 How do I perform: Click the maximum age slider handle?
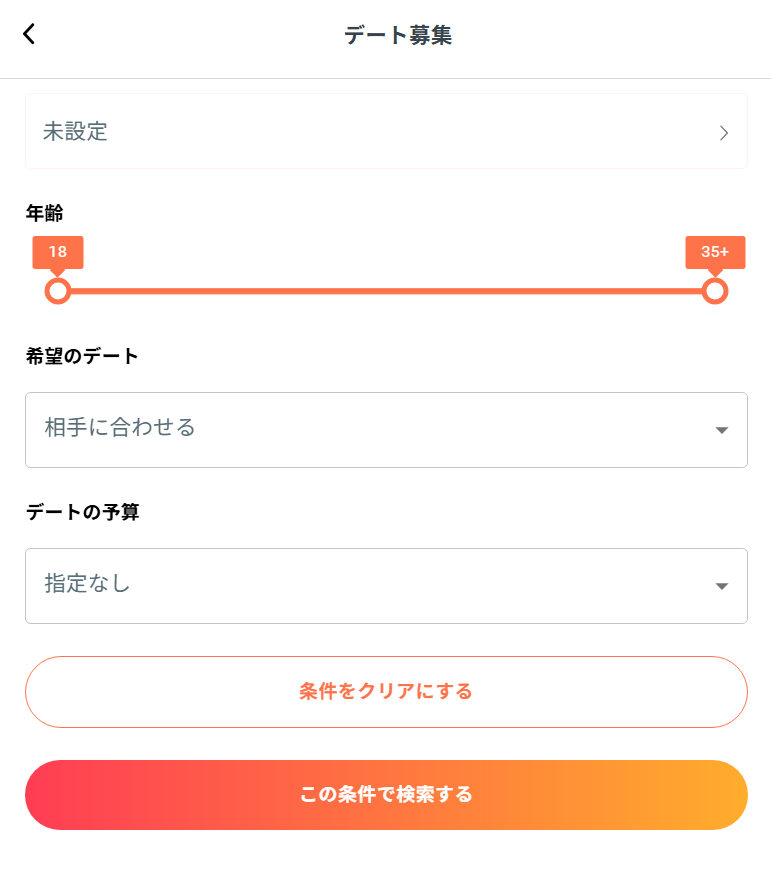point(714,291)
